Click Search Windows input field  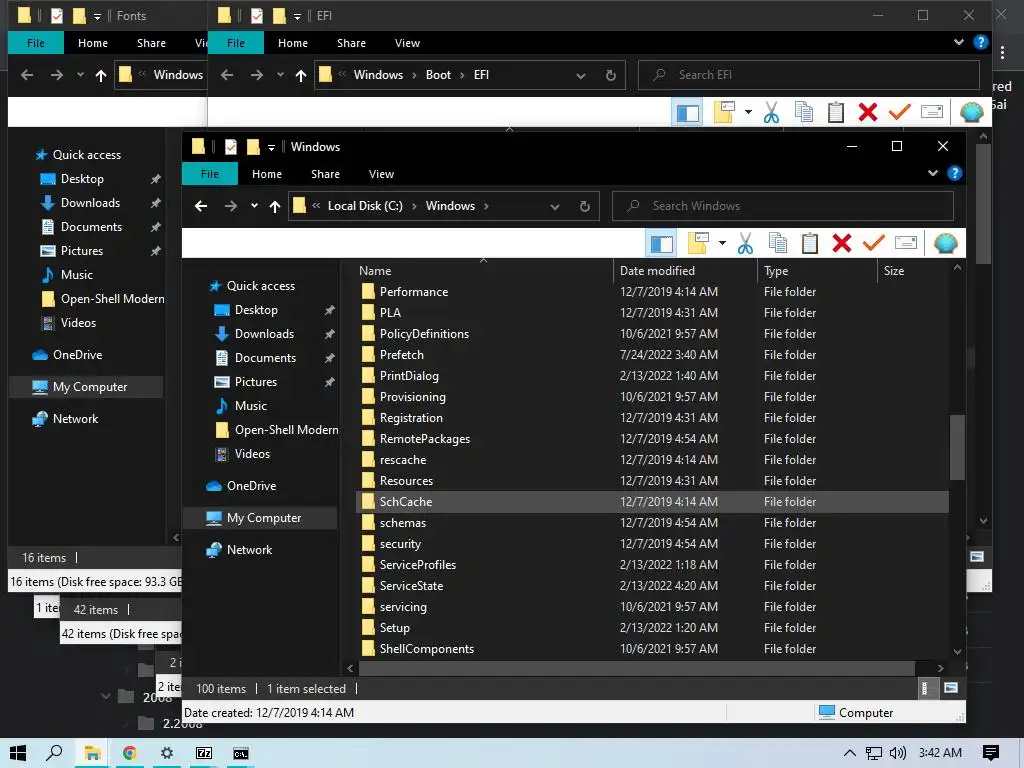click(782, 206)
